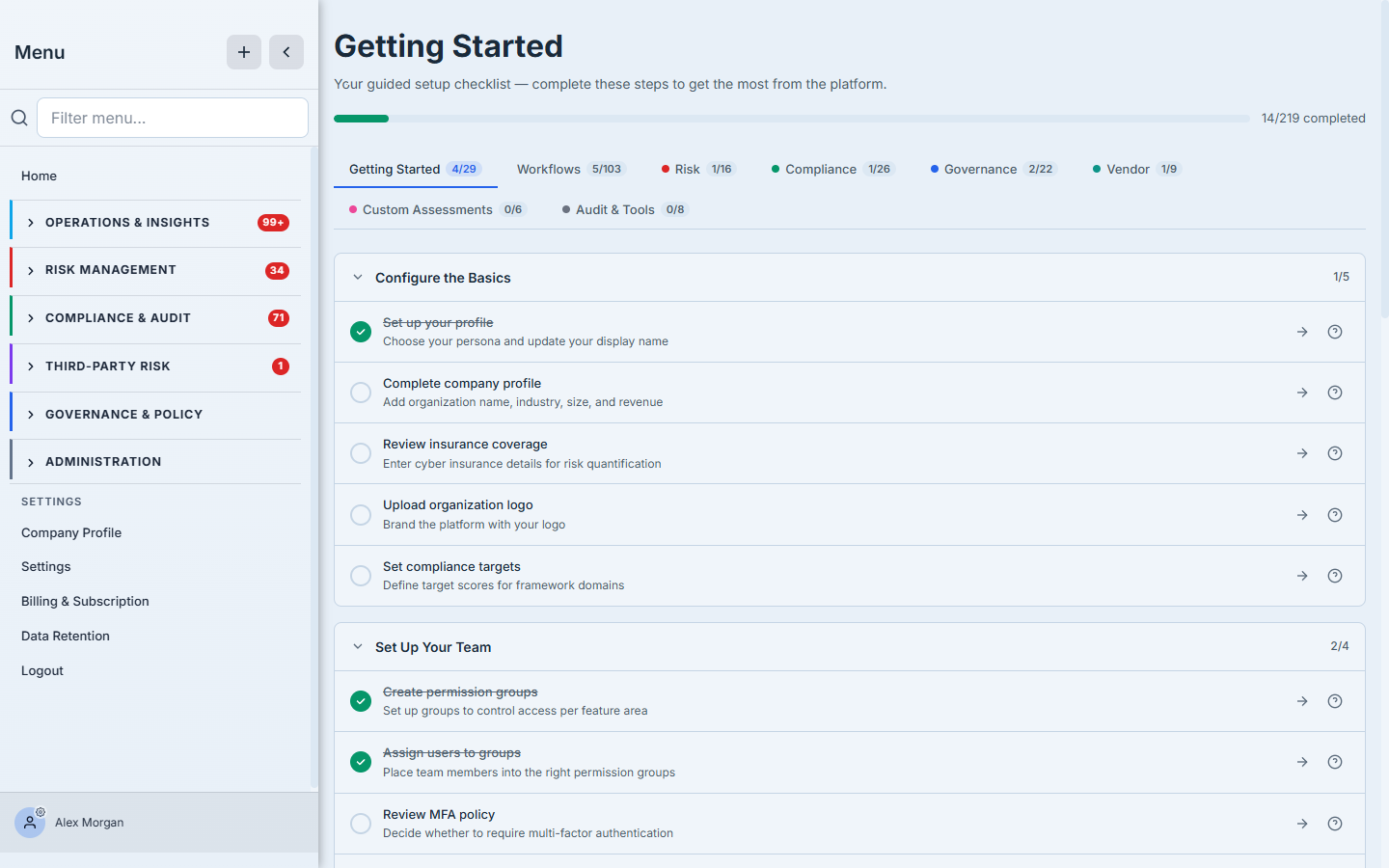
Task: Go to Home in the menu
Action: point(39,176)
